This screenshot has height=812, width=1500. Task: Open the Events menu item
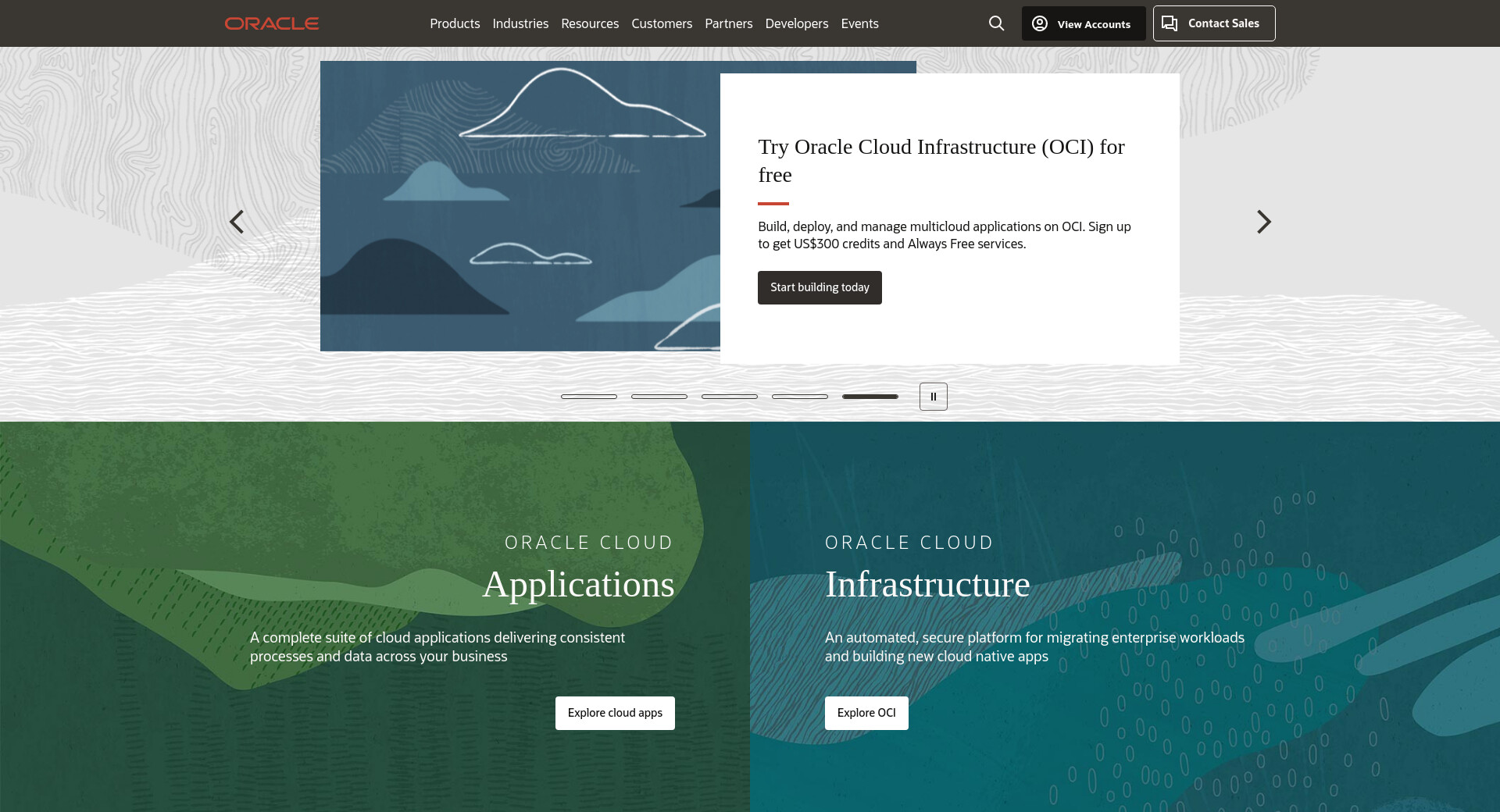click(859, 23)
